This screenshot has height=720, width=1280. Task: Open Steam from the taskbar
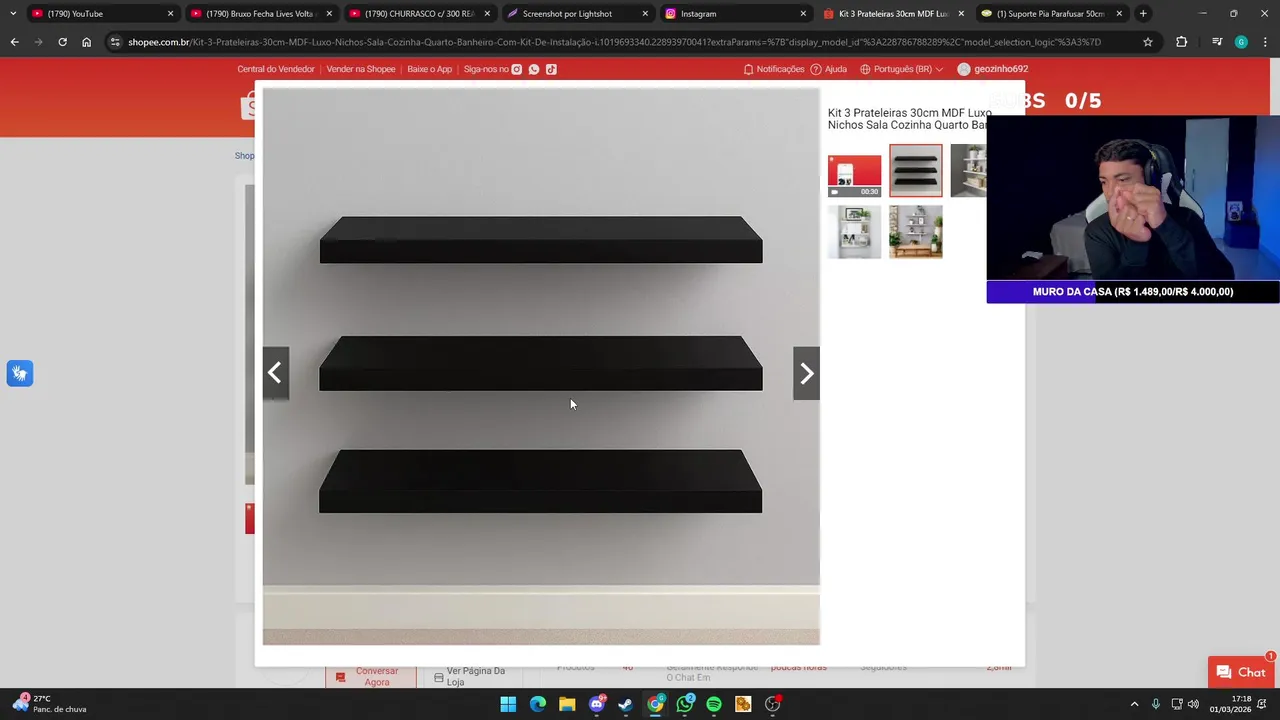tap(626, 704)
